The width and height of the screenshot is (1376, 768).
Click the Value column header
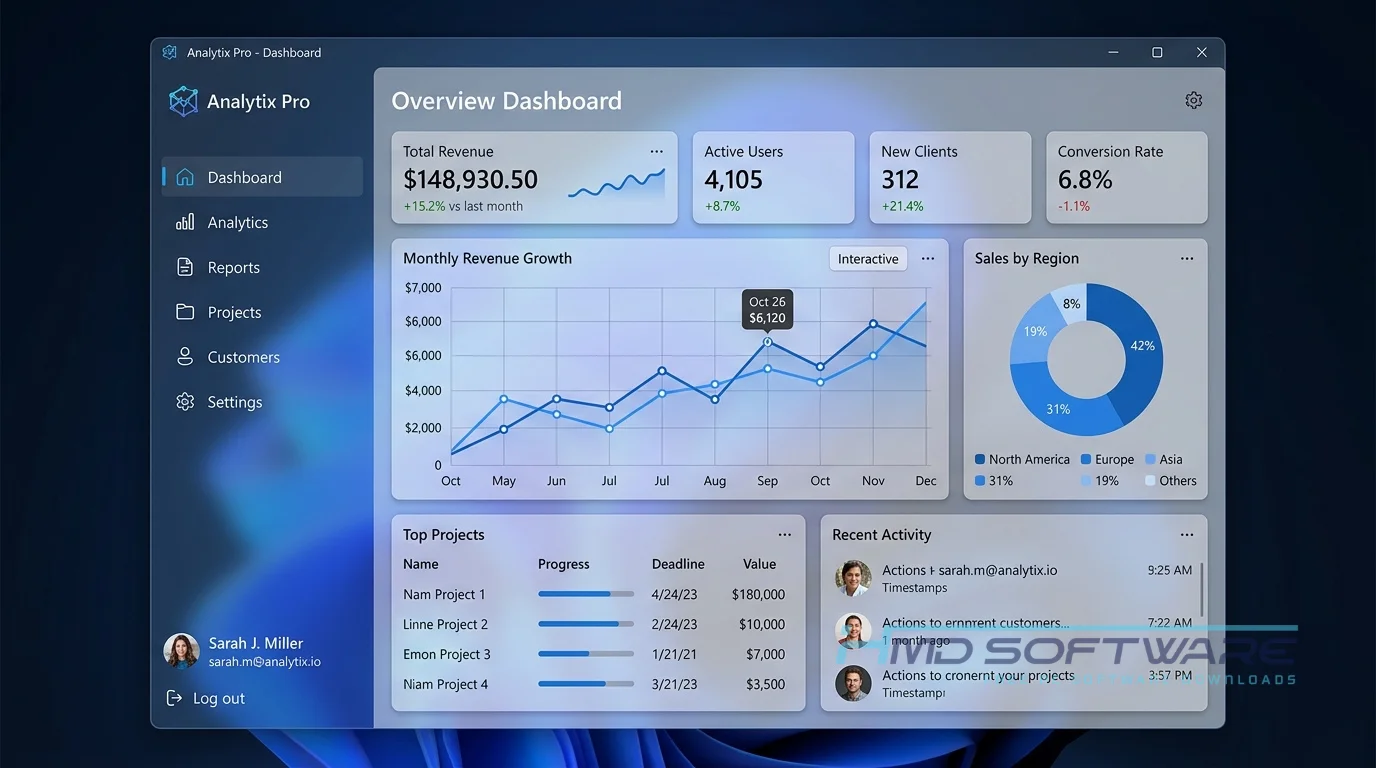click(760, 564)
